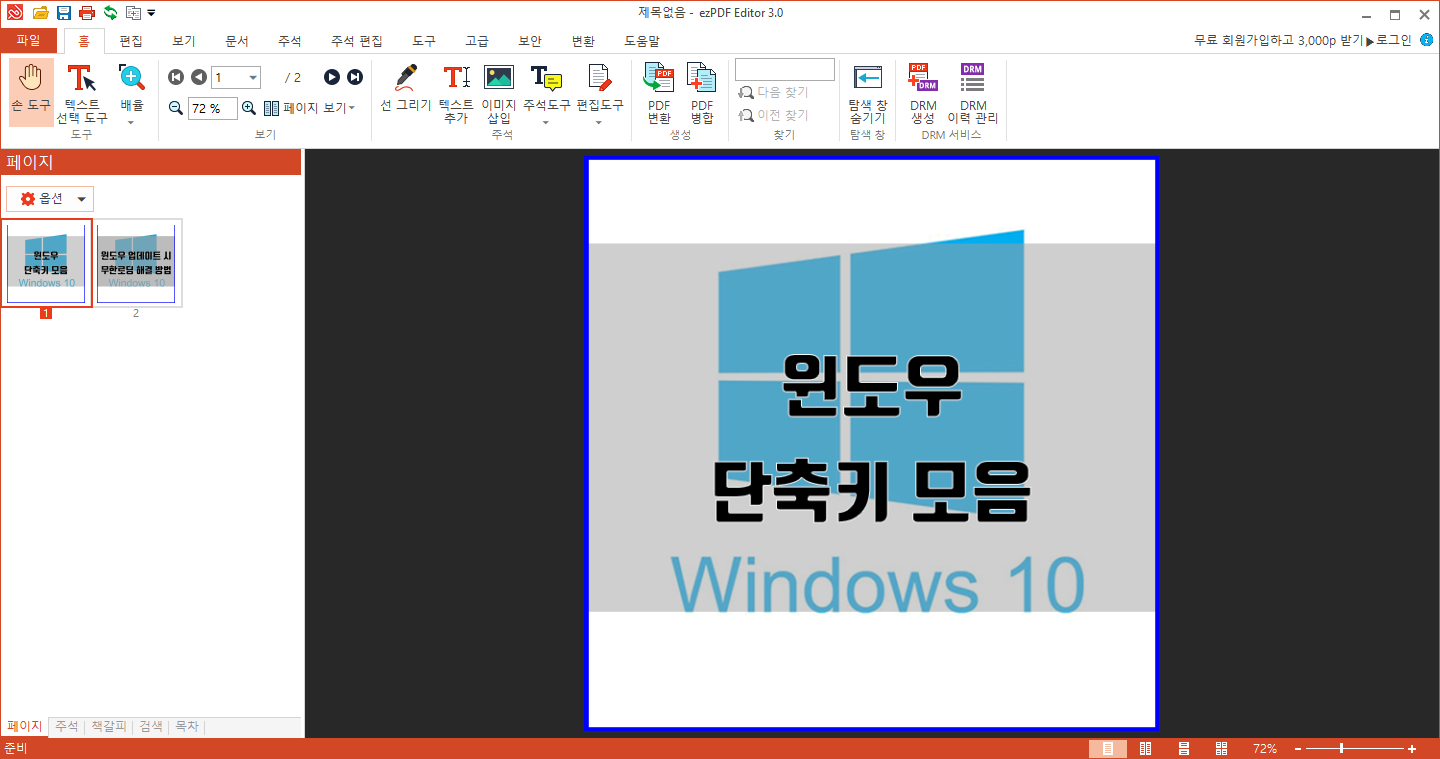1440x759 pixels.
Task: Switch to the 보안 ribbon tab
Action: [x=530, y=41]
